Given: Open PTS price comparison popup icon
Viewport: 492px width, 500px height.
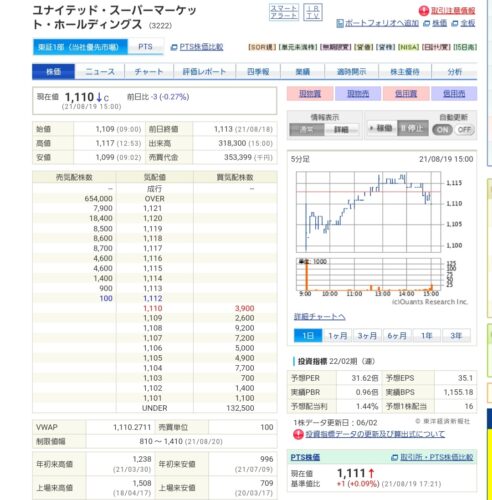Looking at the screenshot, I should 174,47.
